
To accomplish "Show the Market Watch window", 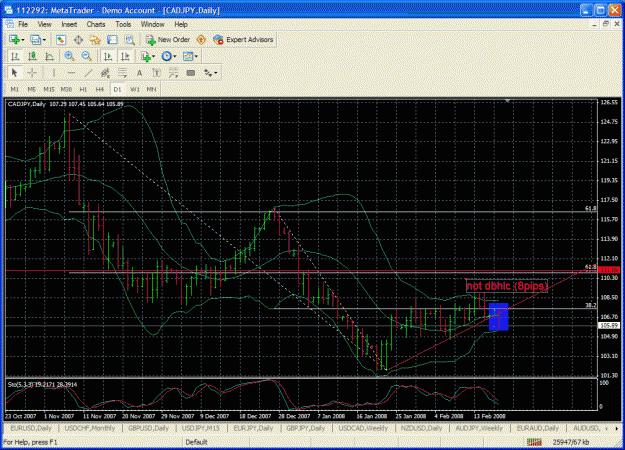I will 61,39.
